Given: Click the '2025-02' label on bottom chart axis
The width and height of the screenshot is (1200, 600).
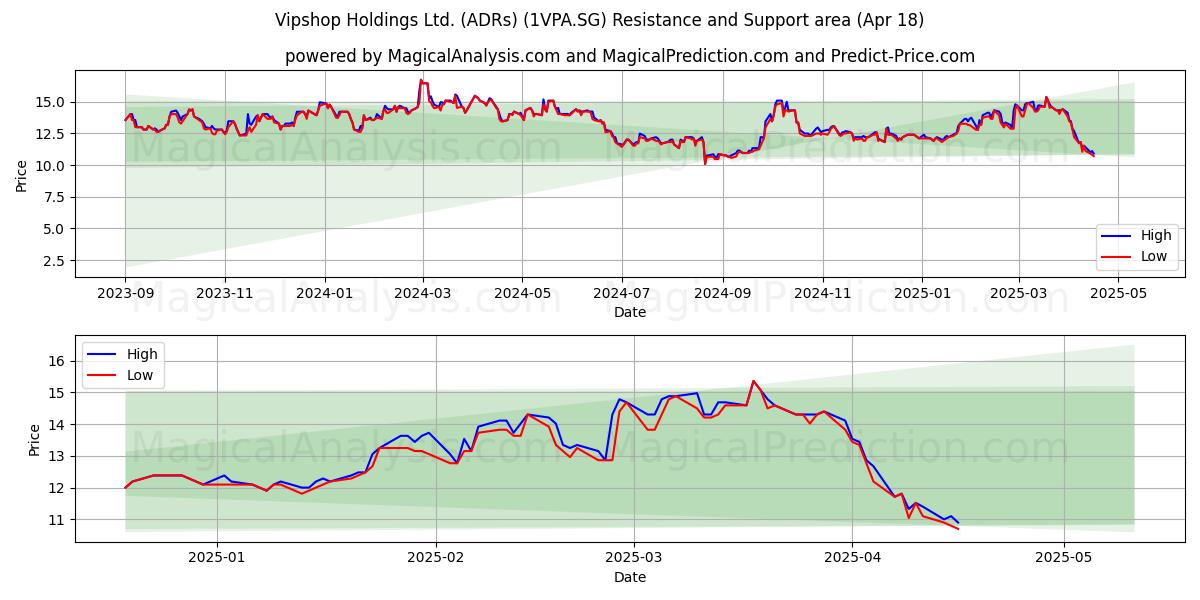Looking at the screenshot, I should coord(438,559).
